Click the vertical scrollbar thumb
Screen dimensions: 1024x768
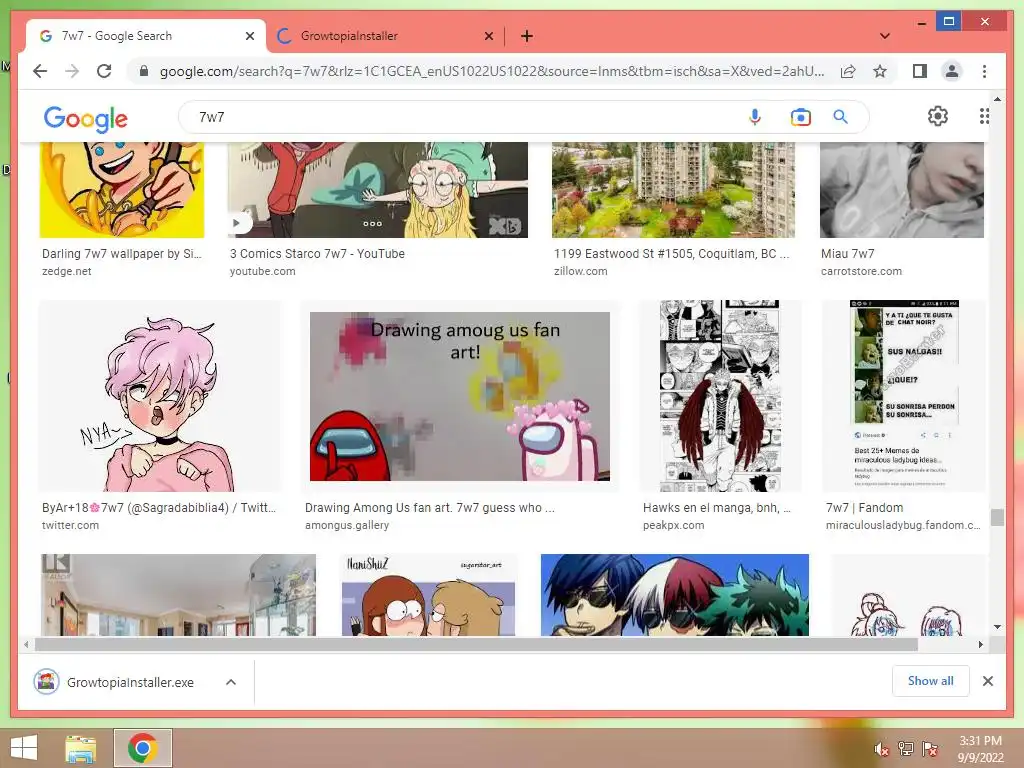click(997, 517)
